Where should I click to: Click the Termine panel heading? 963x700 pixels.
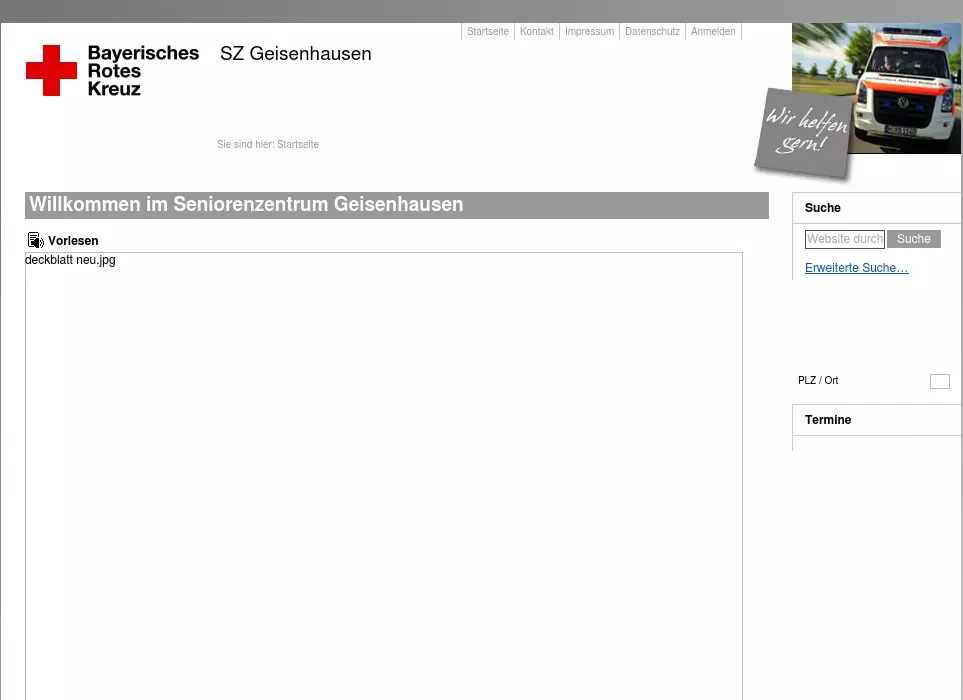tap(828, 420)
